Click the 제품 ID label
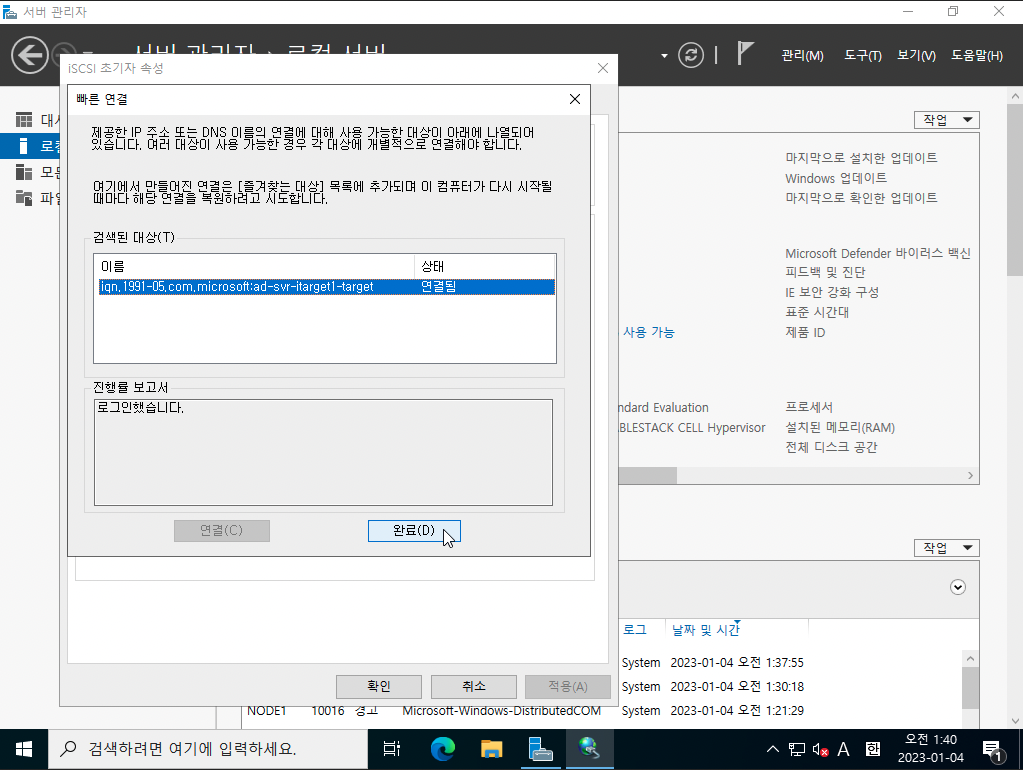 point(805,332)
